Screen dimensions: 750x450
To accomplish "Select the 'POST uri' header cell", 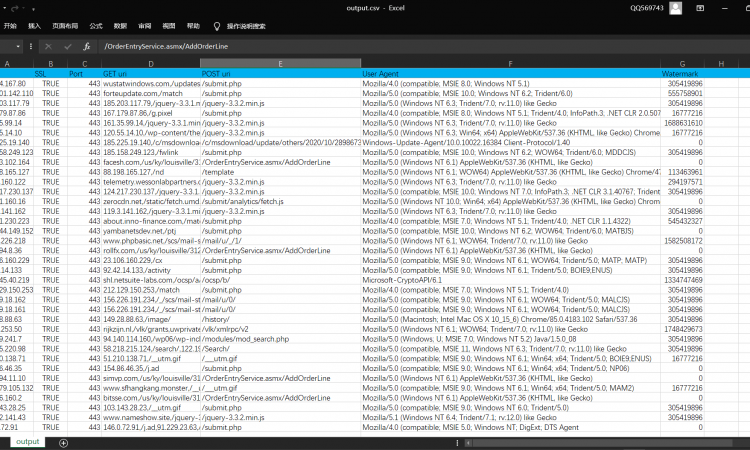I will [280, 74].
